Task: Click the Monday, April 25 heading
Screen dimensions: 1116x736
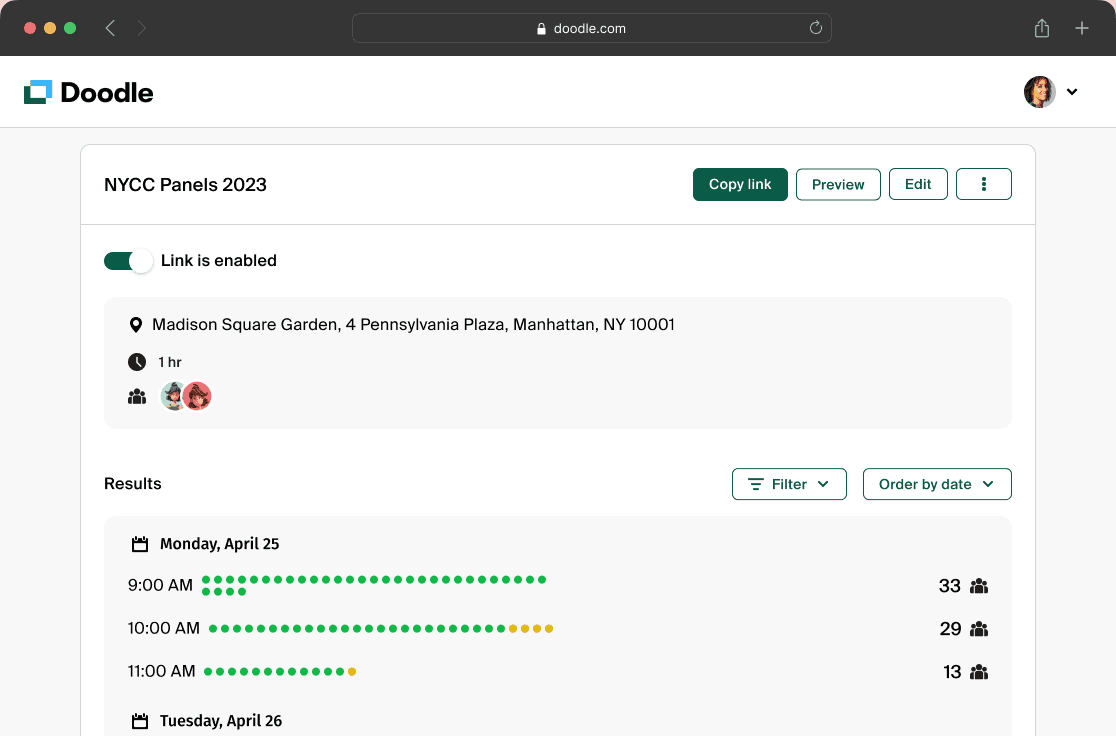Action: 219,544
